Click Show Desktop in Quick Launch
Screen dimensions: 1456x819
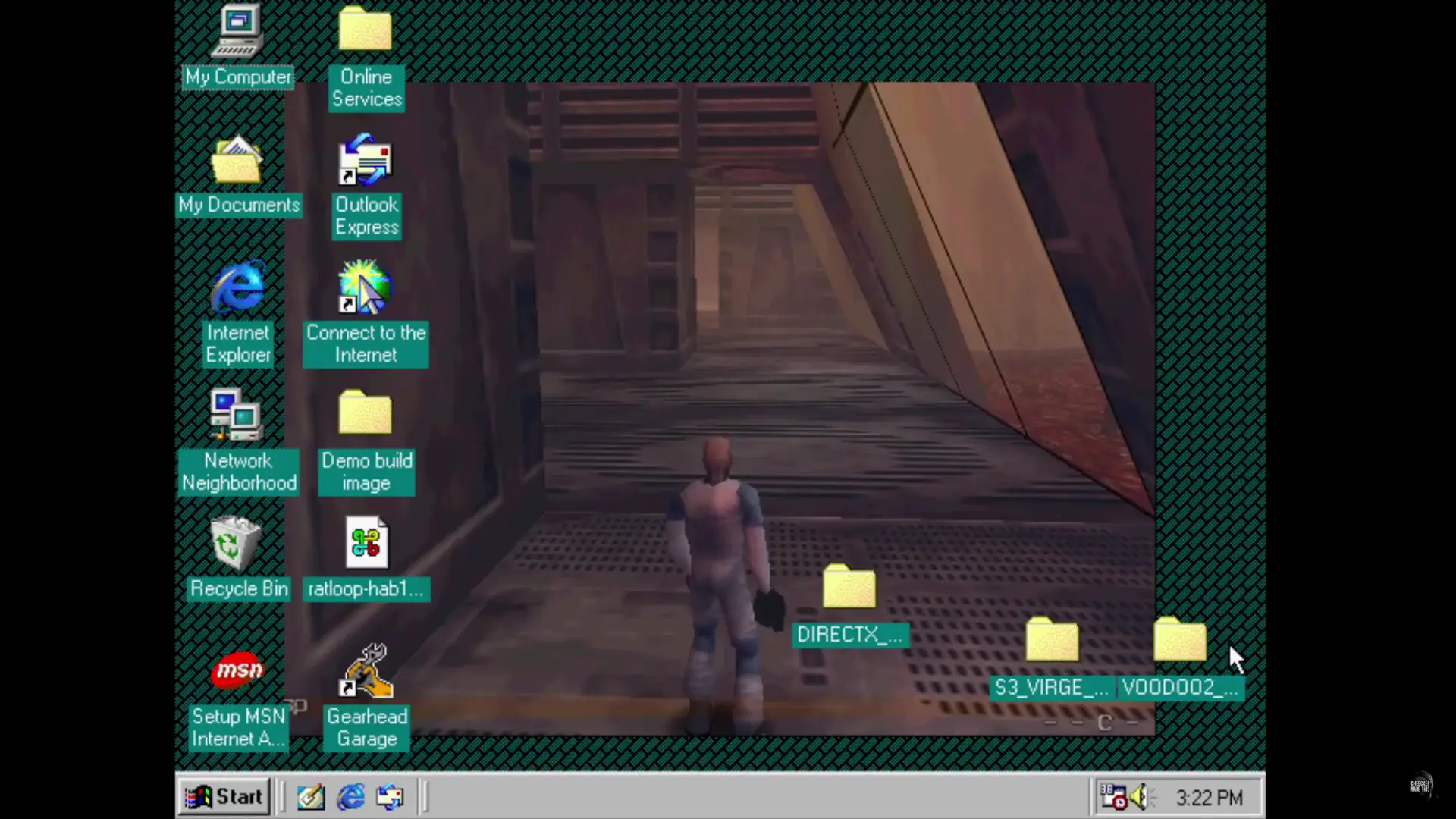coord(311,796)
